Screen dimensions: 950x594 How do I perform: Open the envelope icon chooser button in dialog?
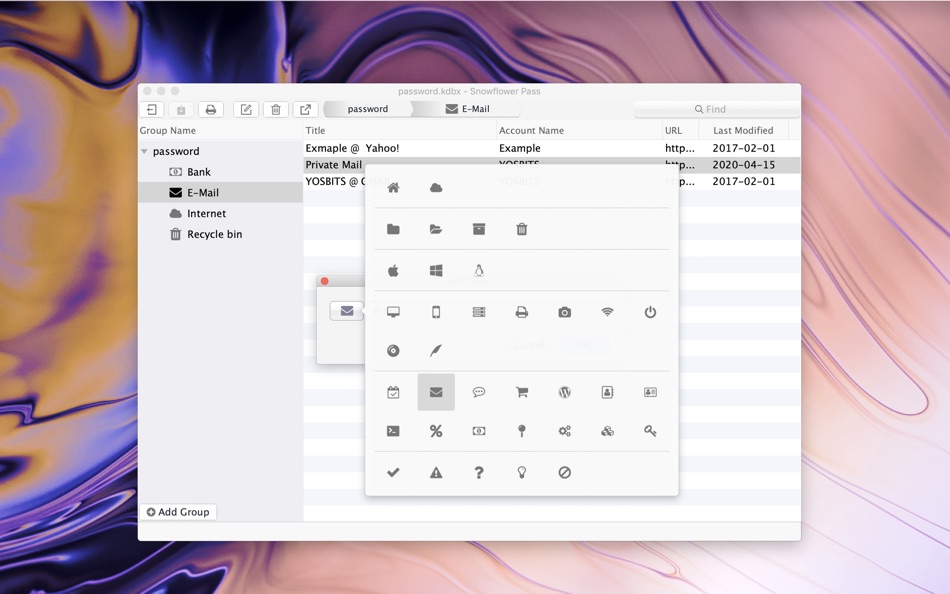tap(347, 311)
